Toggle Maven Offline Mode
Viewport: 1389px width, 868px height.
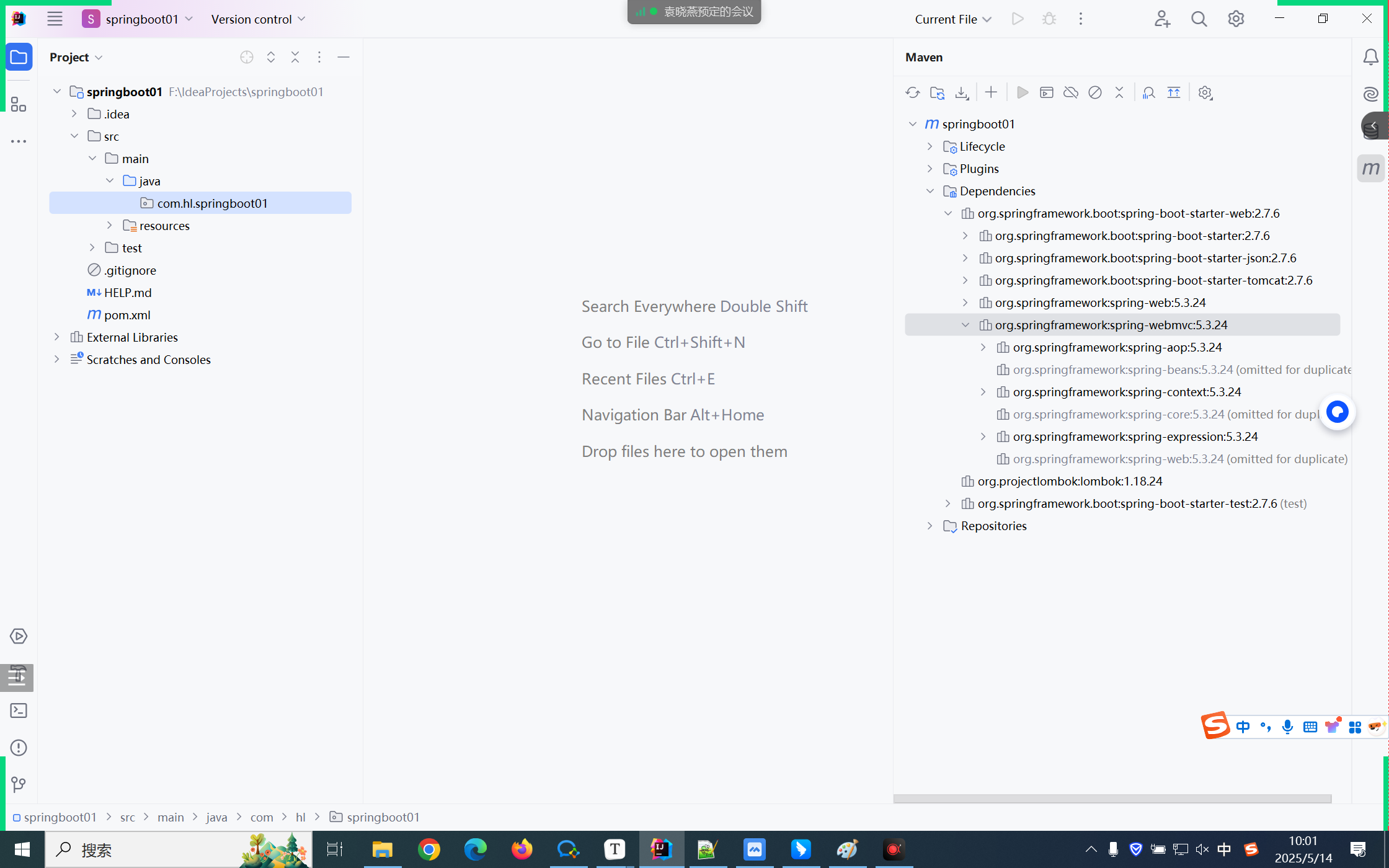[x=1071, y=93]
